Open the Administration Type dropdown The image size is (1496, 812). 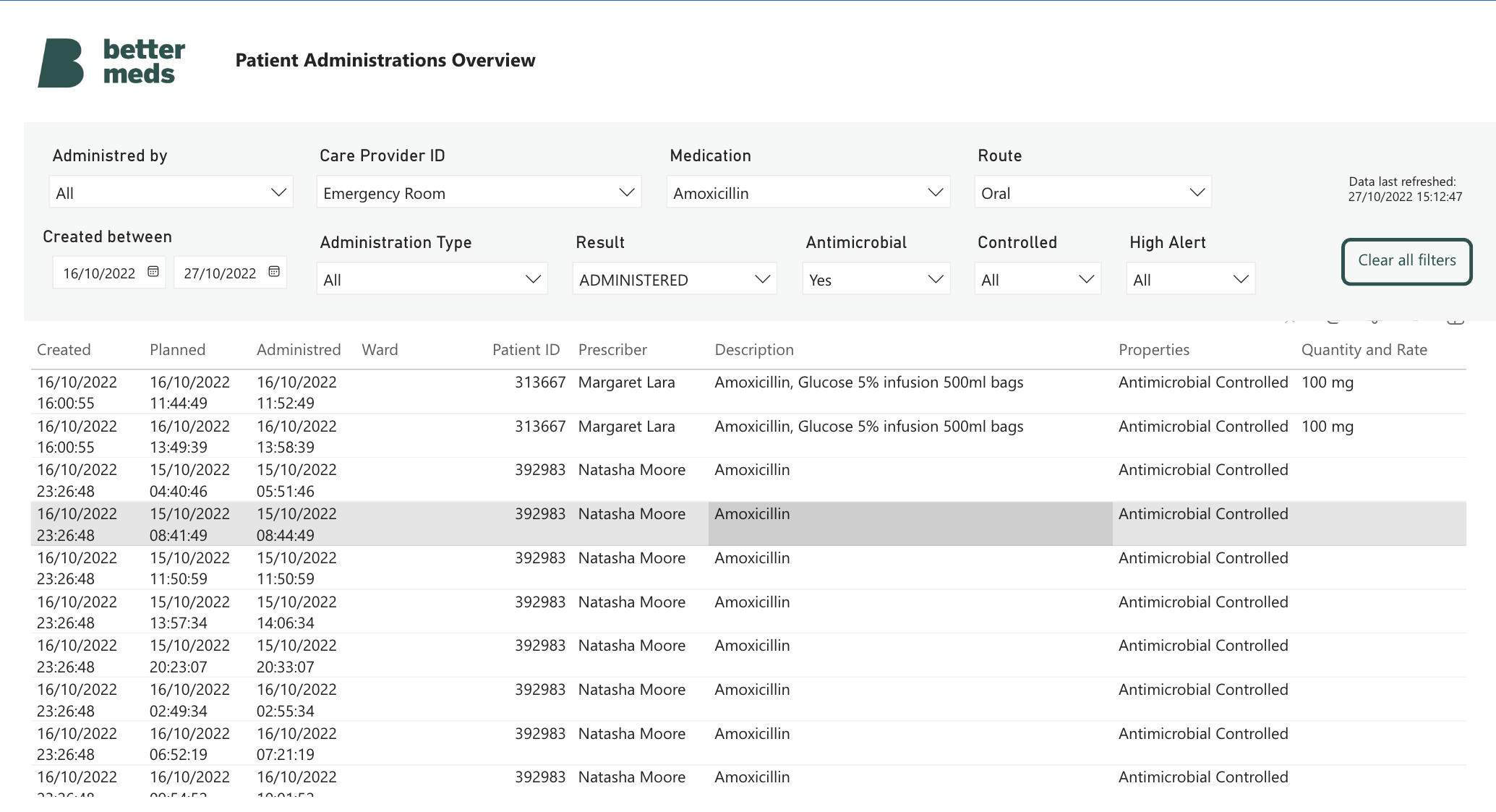432,279
